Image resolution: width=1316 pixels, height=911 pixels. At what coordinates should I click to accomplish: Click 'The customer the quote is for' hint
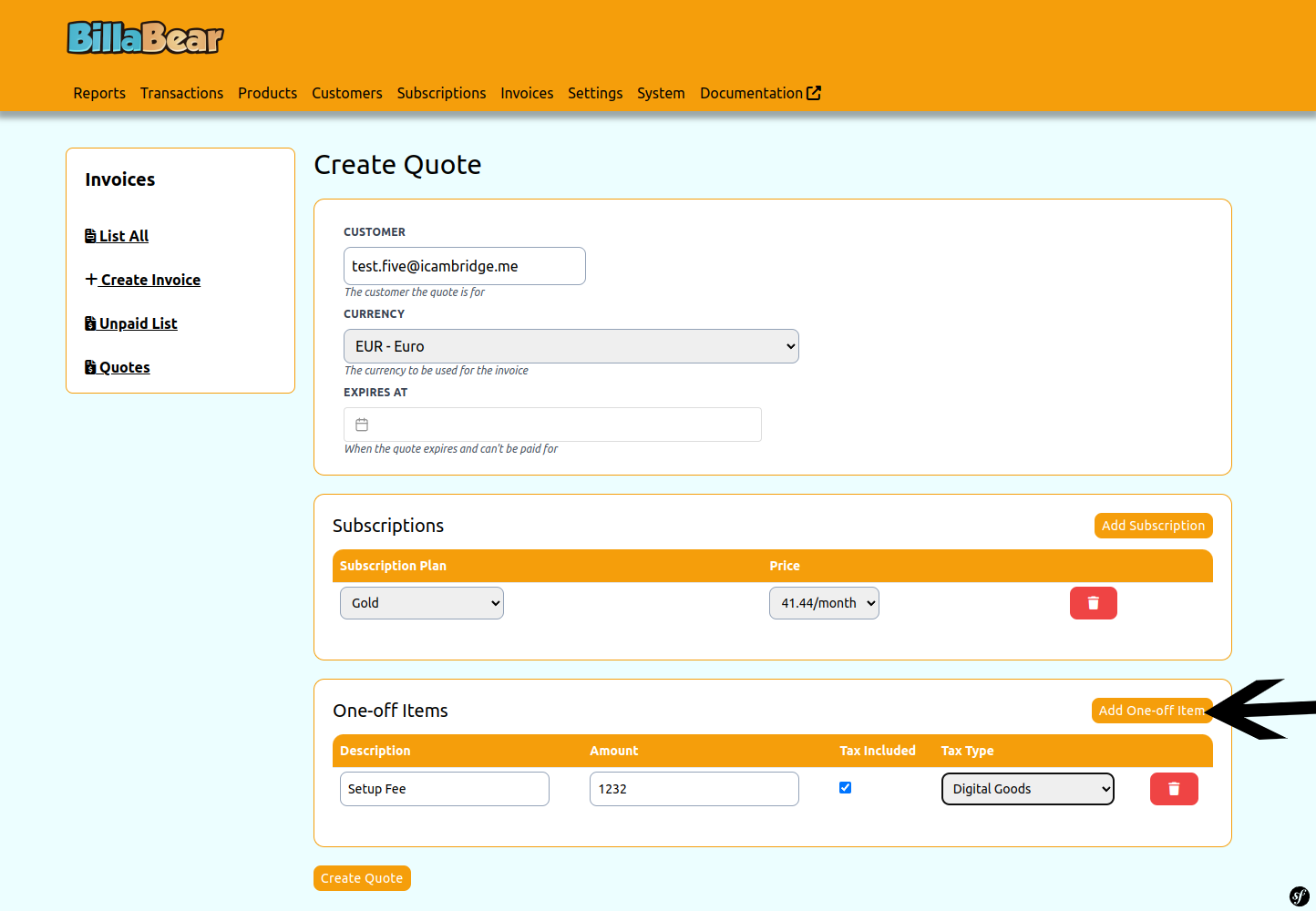click(x=415, y=292)
